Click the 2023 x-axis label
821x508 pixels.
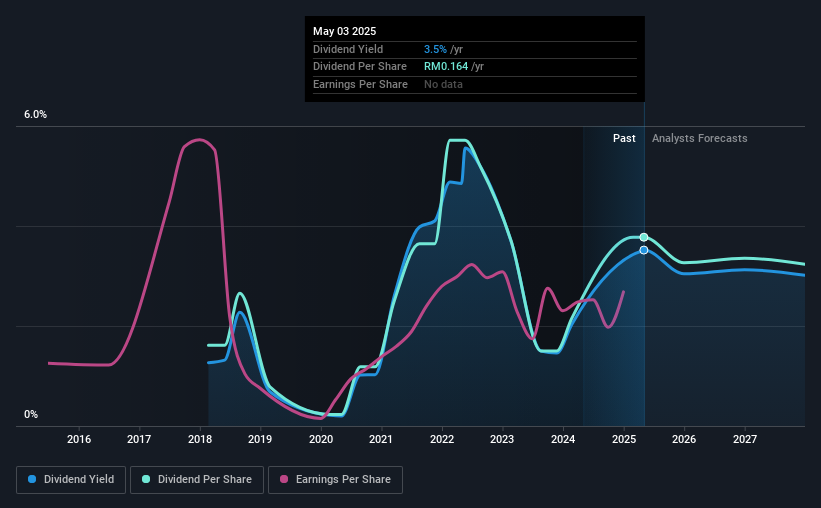[502, 439]
